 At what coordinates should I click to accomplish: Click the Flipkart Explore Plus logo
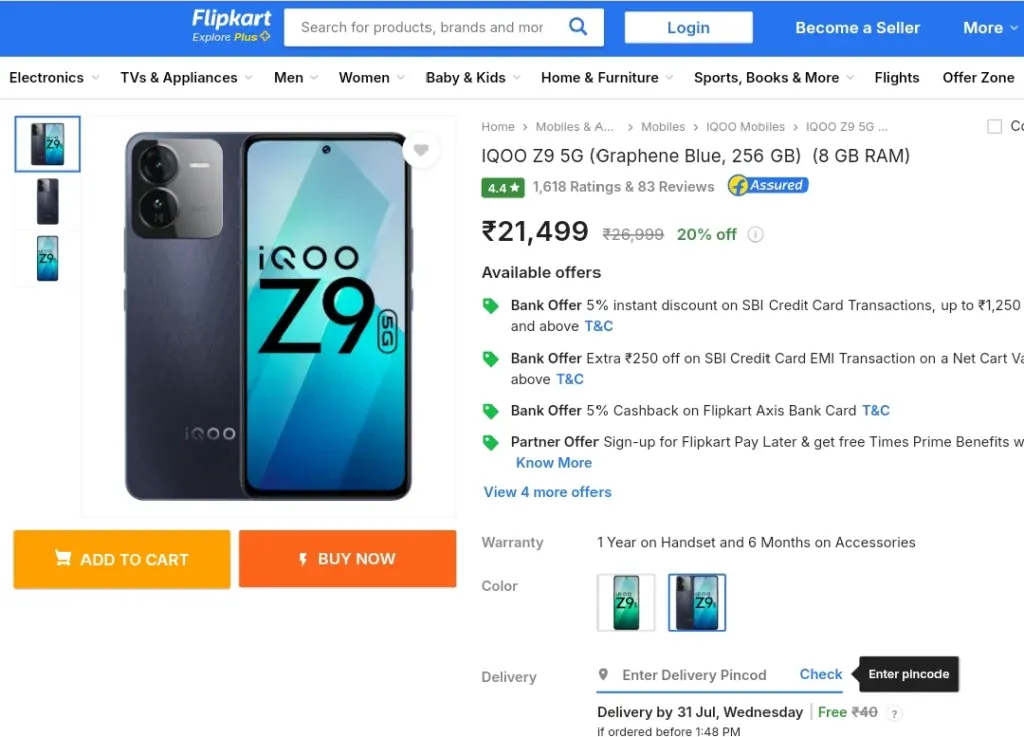tap(231, 26)
